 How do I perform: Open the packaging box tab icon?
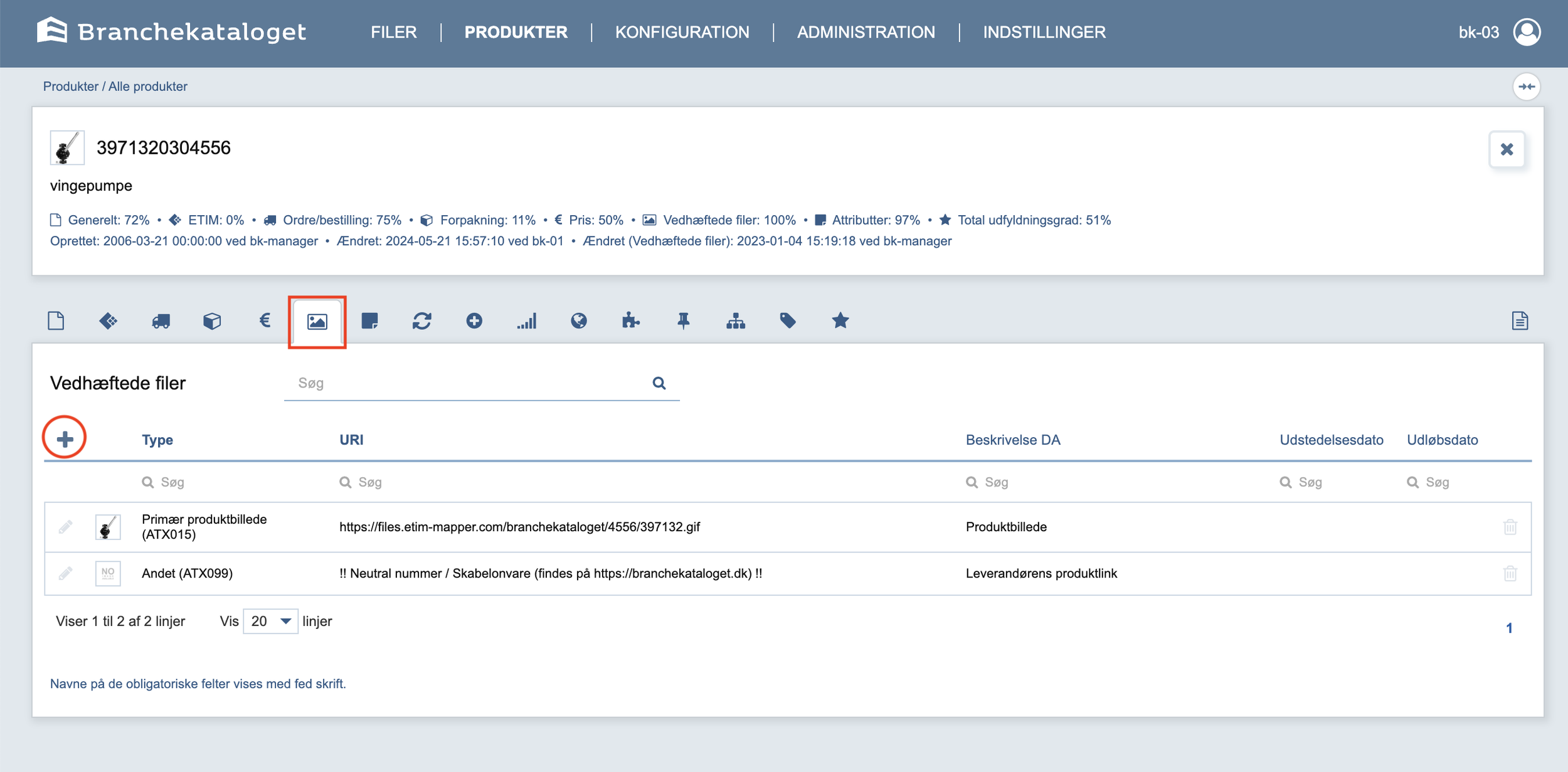pyautogui.click(x=212, y=321)
